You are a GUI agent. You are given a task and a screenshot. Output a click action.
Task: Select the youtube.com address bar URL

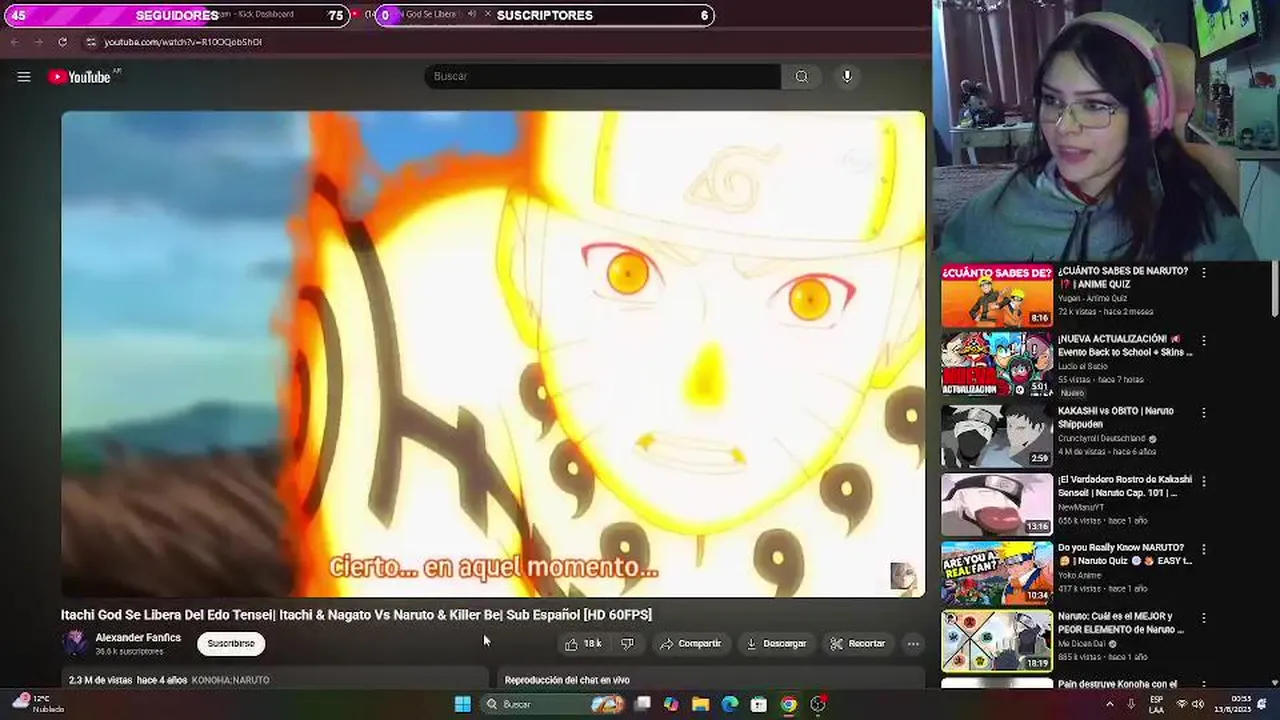tap(183, 42)
